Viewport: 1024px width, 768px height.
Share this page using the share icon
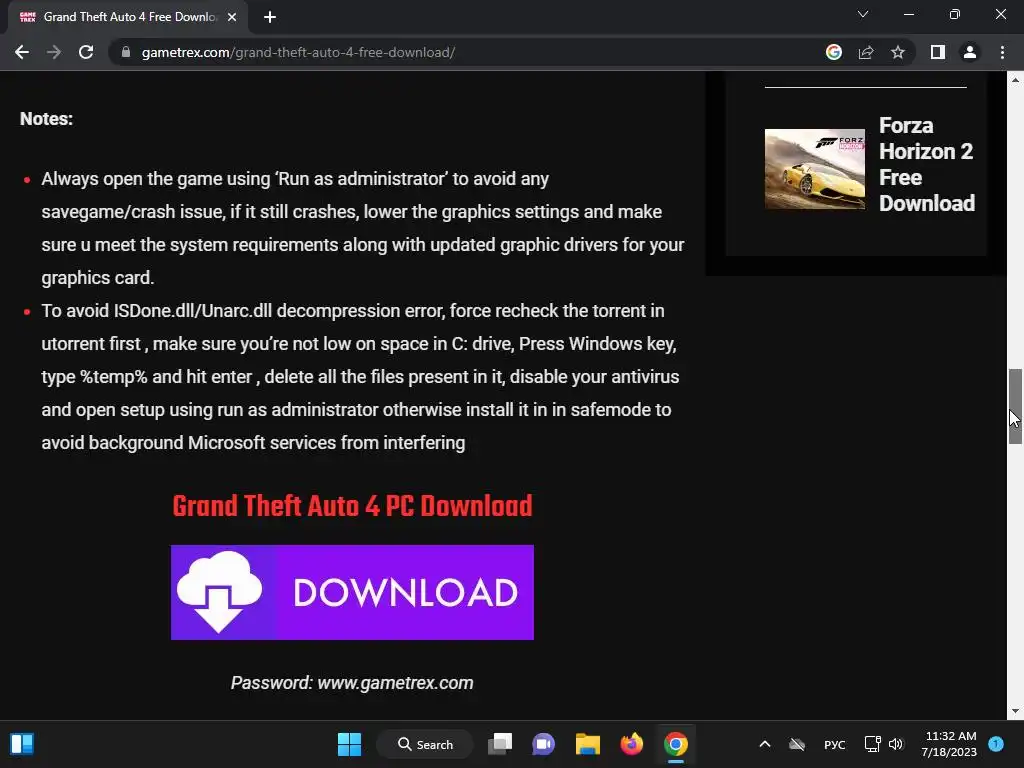(x=866, y=52)
